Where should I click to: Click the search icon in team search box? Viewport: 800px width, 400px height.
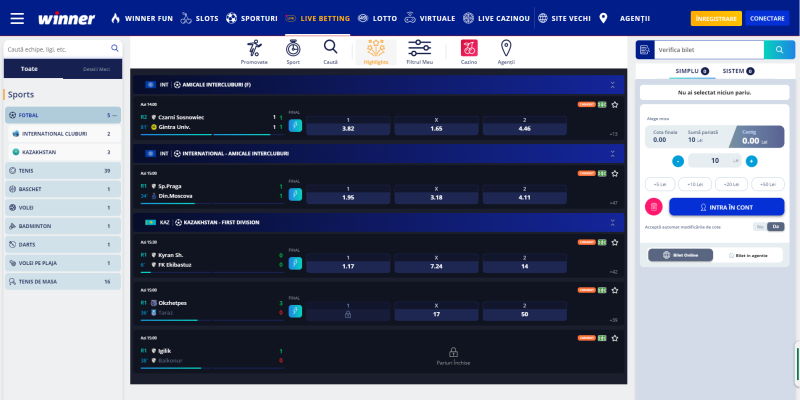click(115, 48)
